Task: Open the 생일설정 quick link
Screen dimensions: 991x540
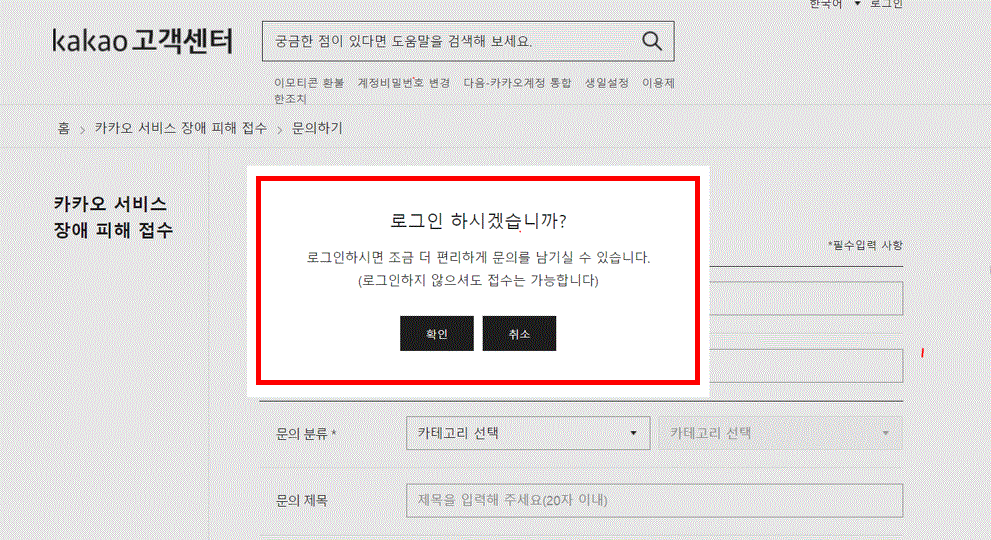Action: pyautogui.click(x=607, y=83)
